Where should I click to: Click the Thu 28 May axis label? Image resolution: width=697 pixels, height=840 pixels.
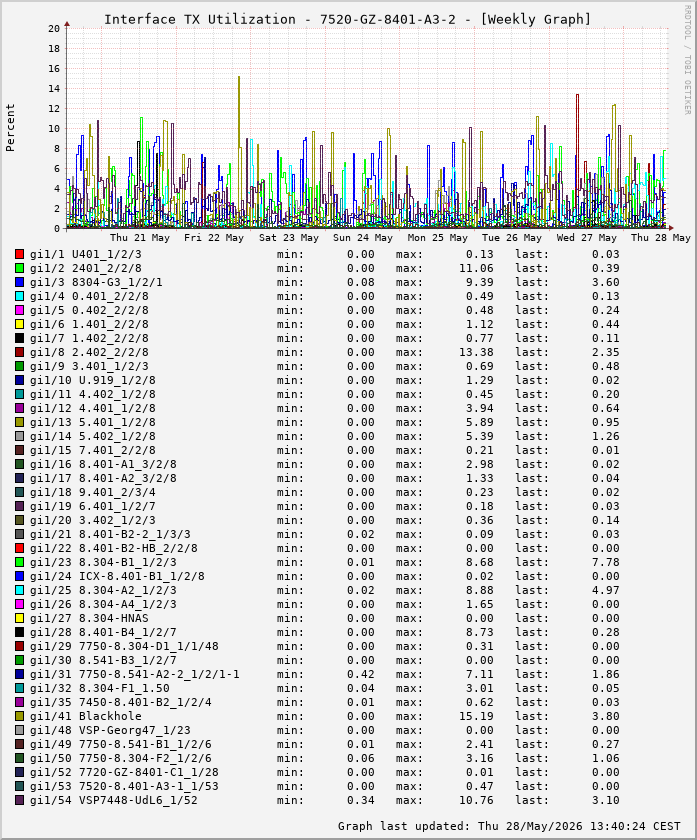[x=661, y=237]
